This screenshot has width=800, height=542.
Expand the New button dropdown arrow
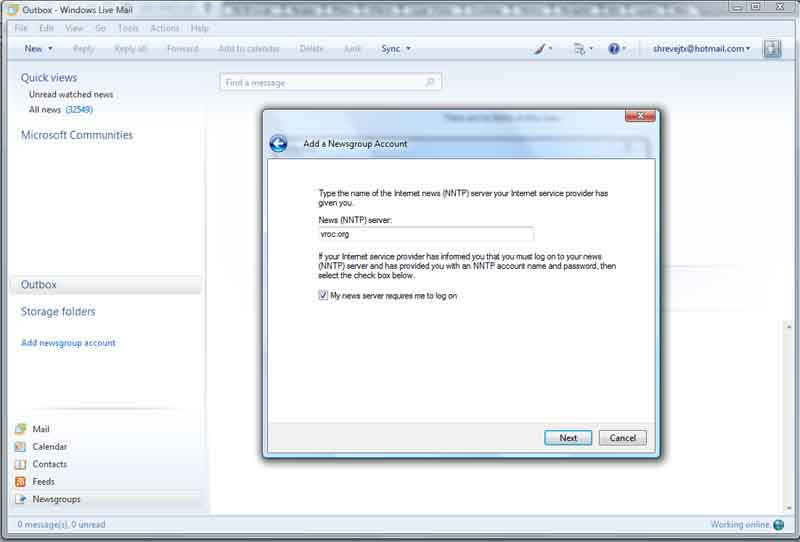(51, 48)
